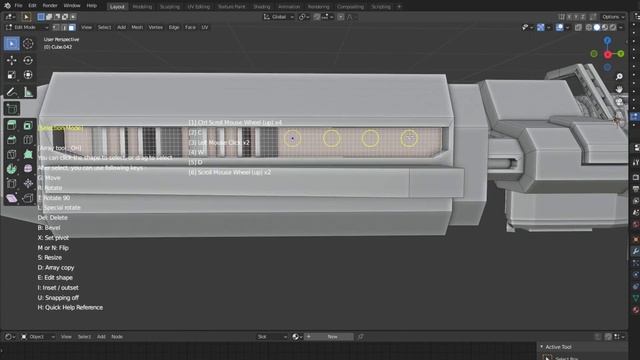Screen dimensions: 640x360
Task: Select the Rip Region tool
Action: tap(28, 198)
